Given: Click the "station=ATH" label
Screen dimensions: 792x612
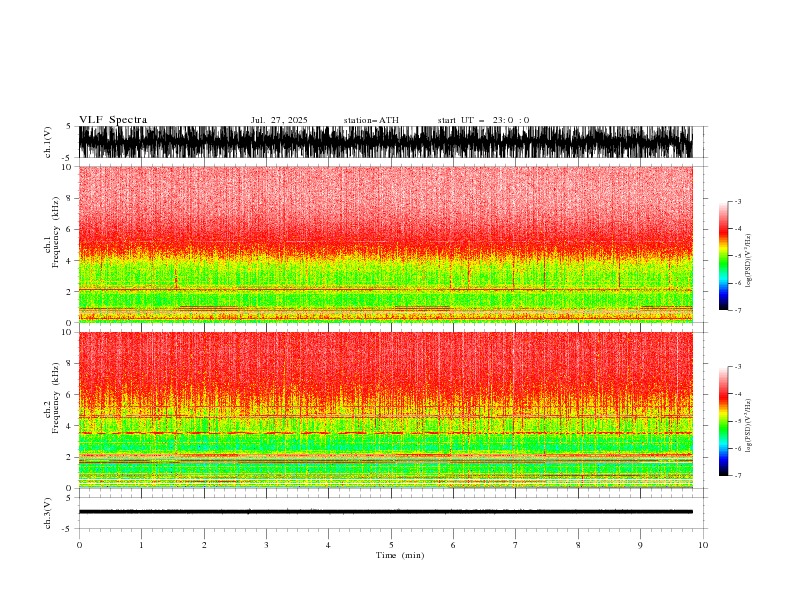Looking at the screenshot, I should [371, 120].
